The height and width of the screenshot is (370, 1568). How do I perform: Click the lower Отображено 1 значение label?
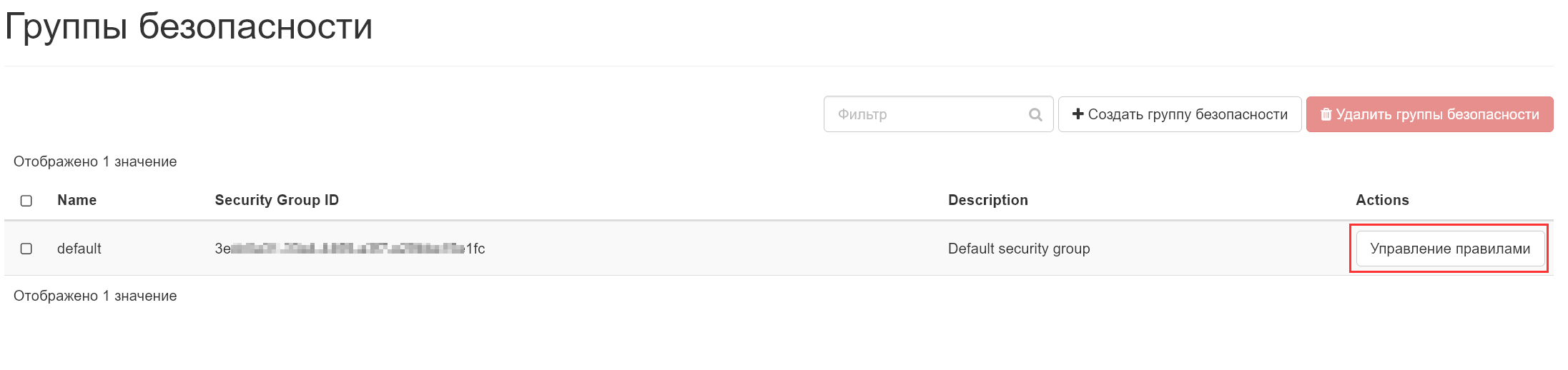click(x=95, y=296)
